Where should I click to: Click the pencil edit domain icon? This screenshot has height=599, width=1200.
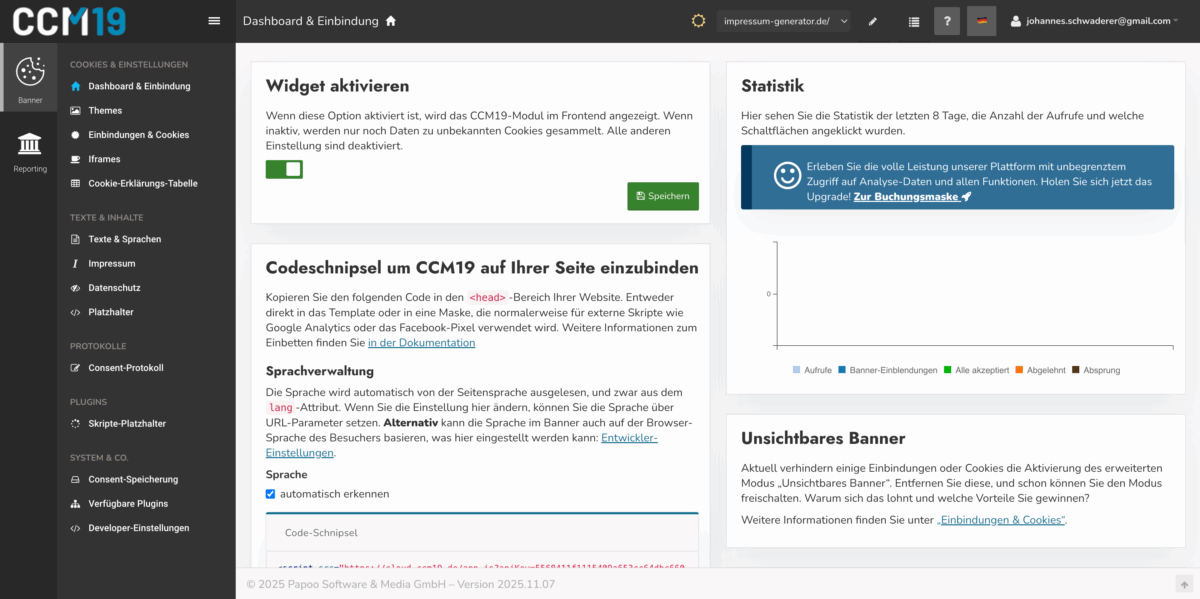(872, 21)
